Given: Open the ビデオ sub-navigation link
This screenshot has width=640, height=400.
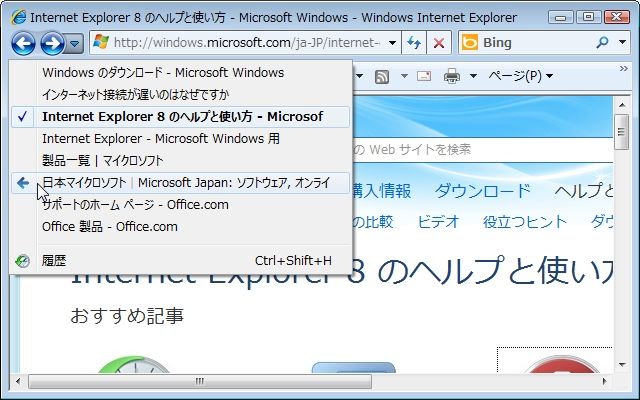Looking at the screenshot, I should (x=438, y=222).
